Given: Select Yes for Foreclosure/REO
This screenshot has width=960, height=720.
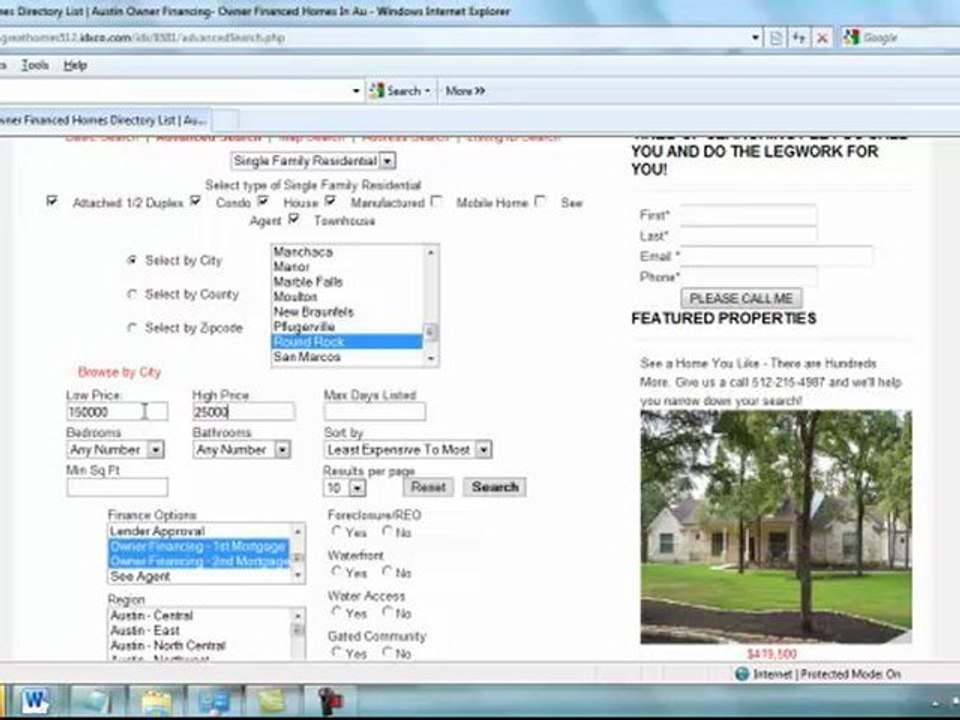Looking at the screenshot, I should (336, 531).
